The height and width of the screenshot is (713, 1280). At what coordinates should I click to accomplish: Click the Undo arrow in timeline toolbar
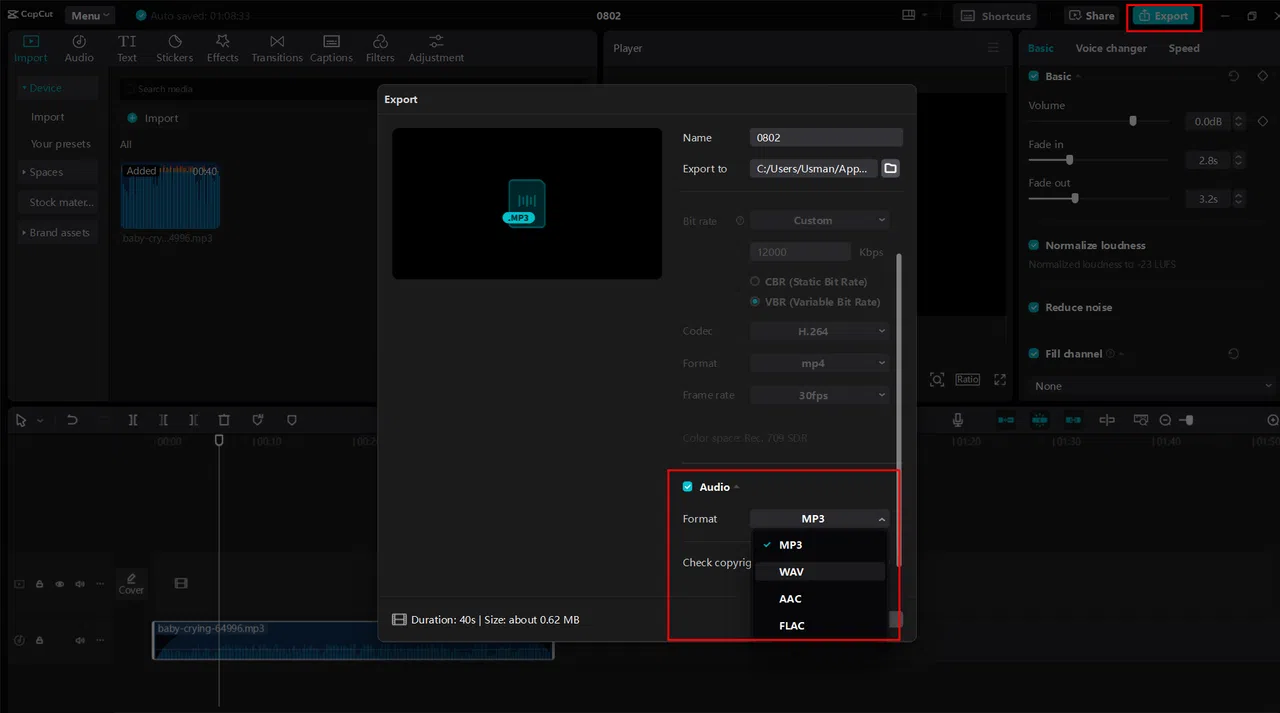tap(72, 420)
